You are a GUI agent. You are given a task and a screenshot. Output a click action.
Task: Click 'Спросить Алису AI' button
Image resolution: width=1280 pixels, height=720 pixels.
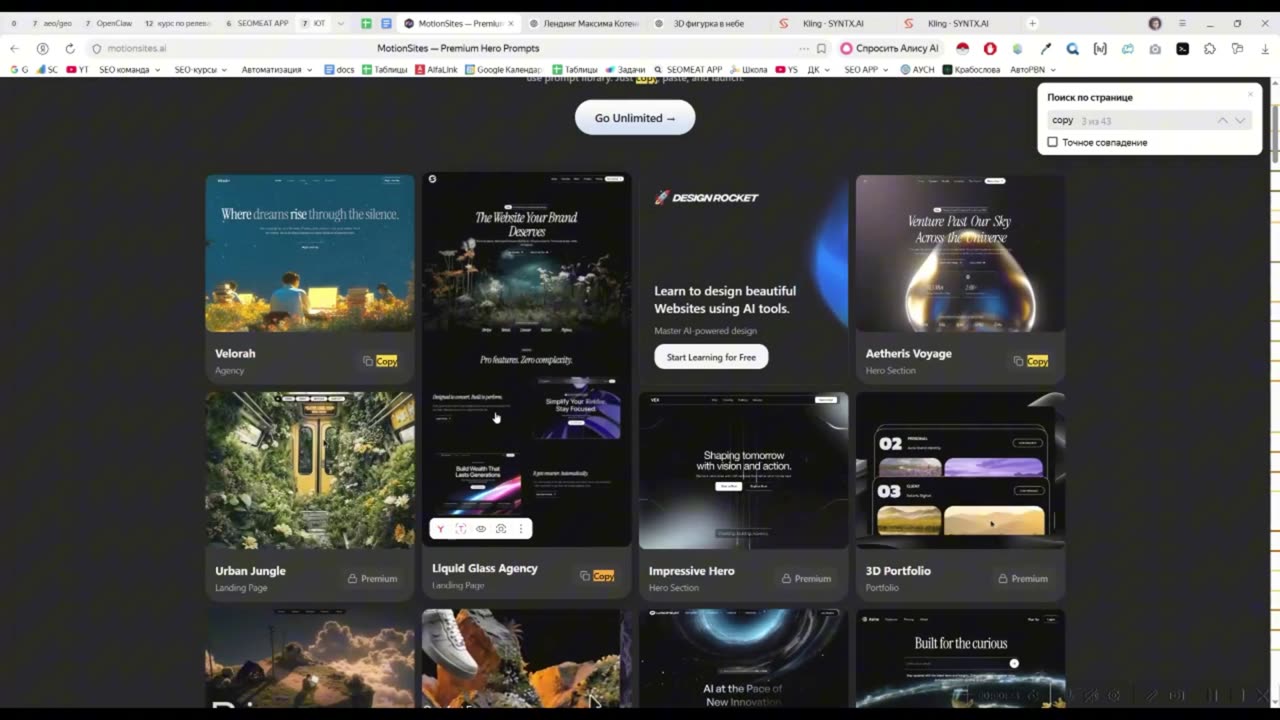tap(890, 48)
